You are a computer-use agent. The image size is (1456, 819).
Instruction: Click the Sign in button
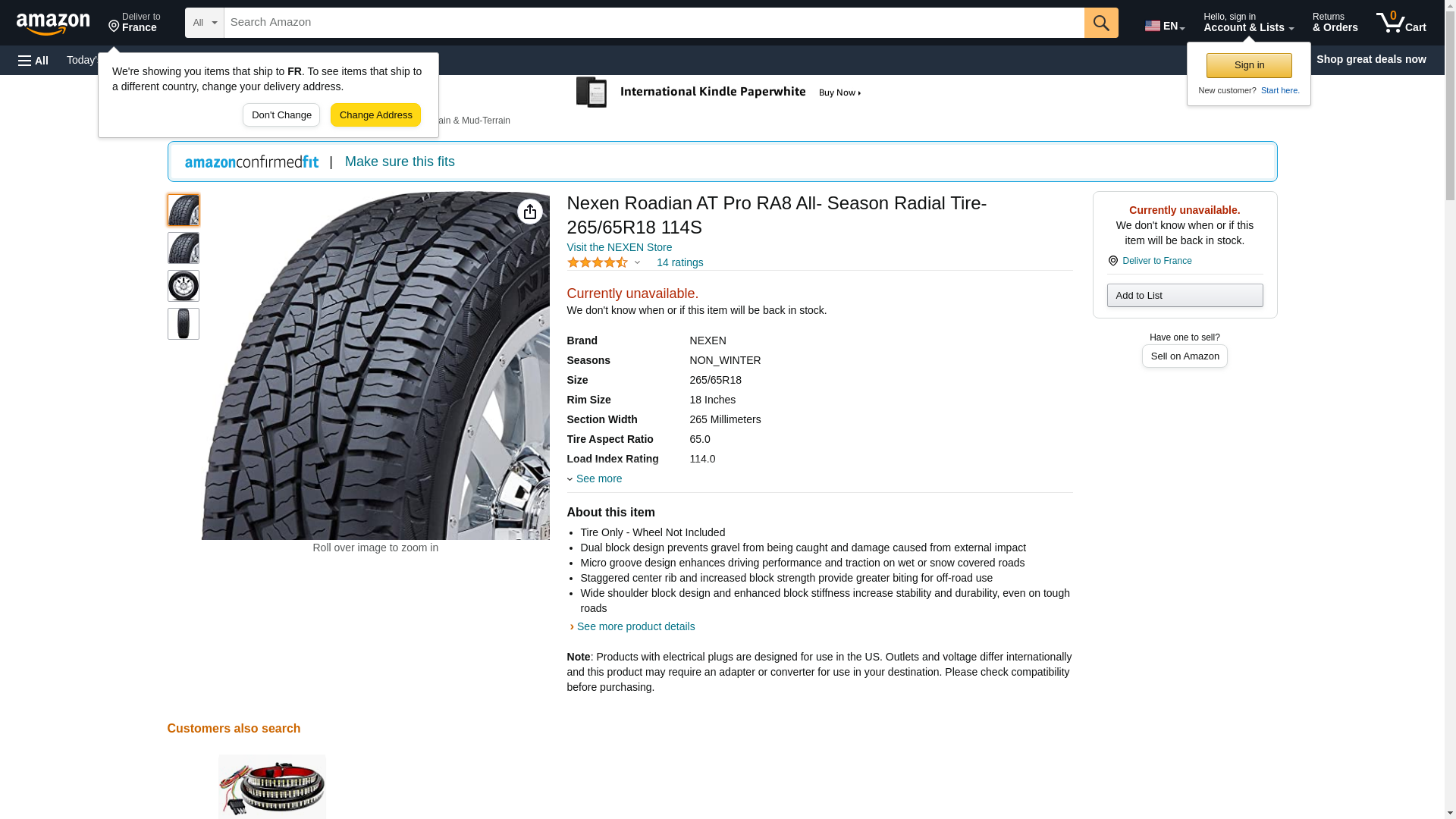tap(1249, 65)
